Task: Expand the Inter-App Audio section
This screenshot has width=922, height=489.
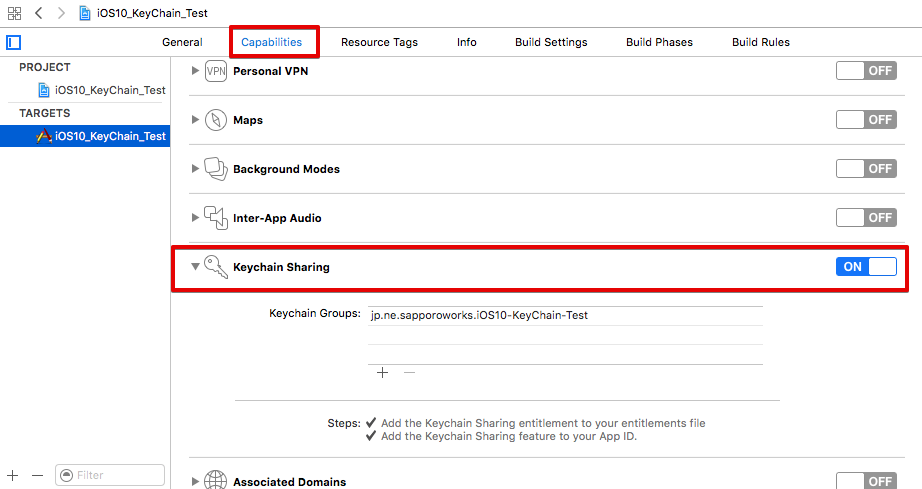Action: pyautogui.click(x=196, y=218)
